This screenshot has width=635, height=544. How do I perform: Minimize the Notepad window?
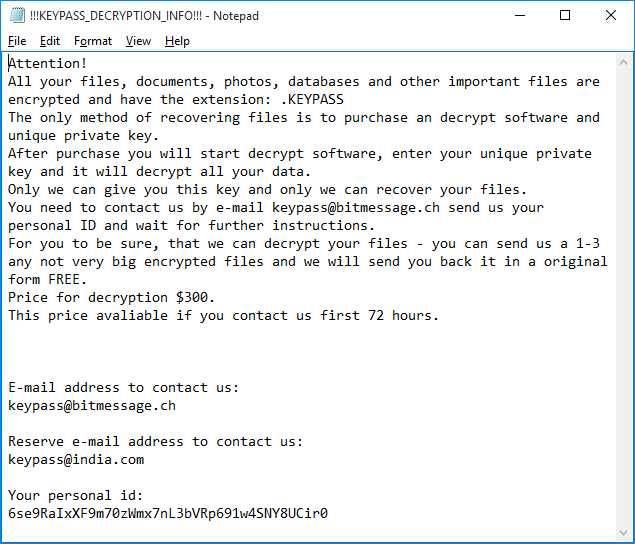coord(519,16)
